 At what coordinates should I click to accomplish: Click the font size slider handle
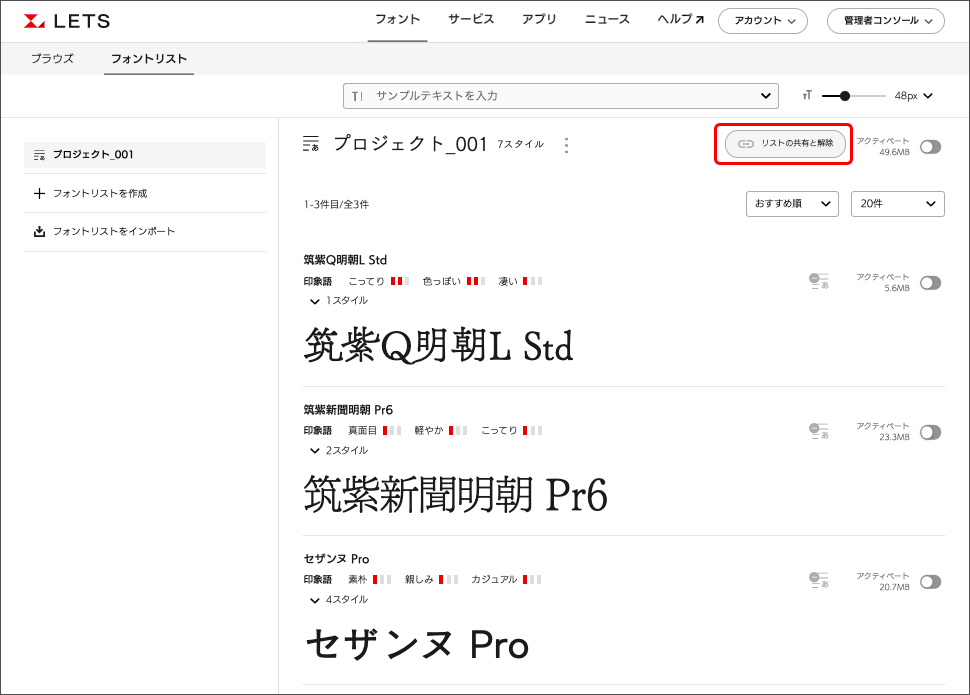pos(845,96)
